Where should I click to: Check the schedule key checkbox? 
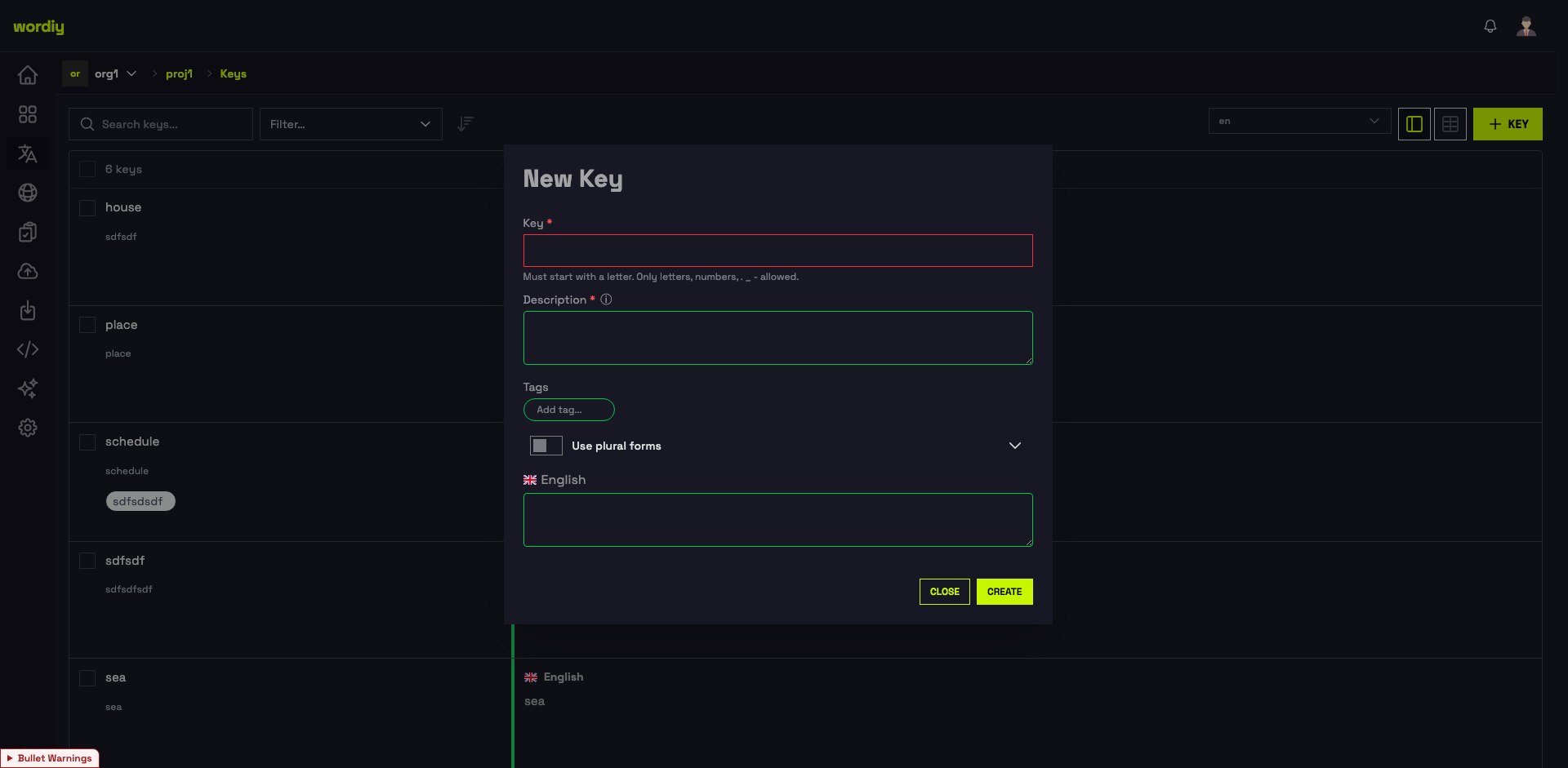click(87, 442)
